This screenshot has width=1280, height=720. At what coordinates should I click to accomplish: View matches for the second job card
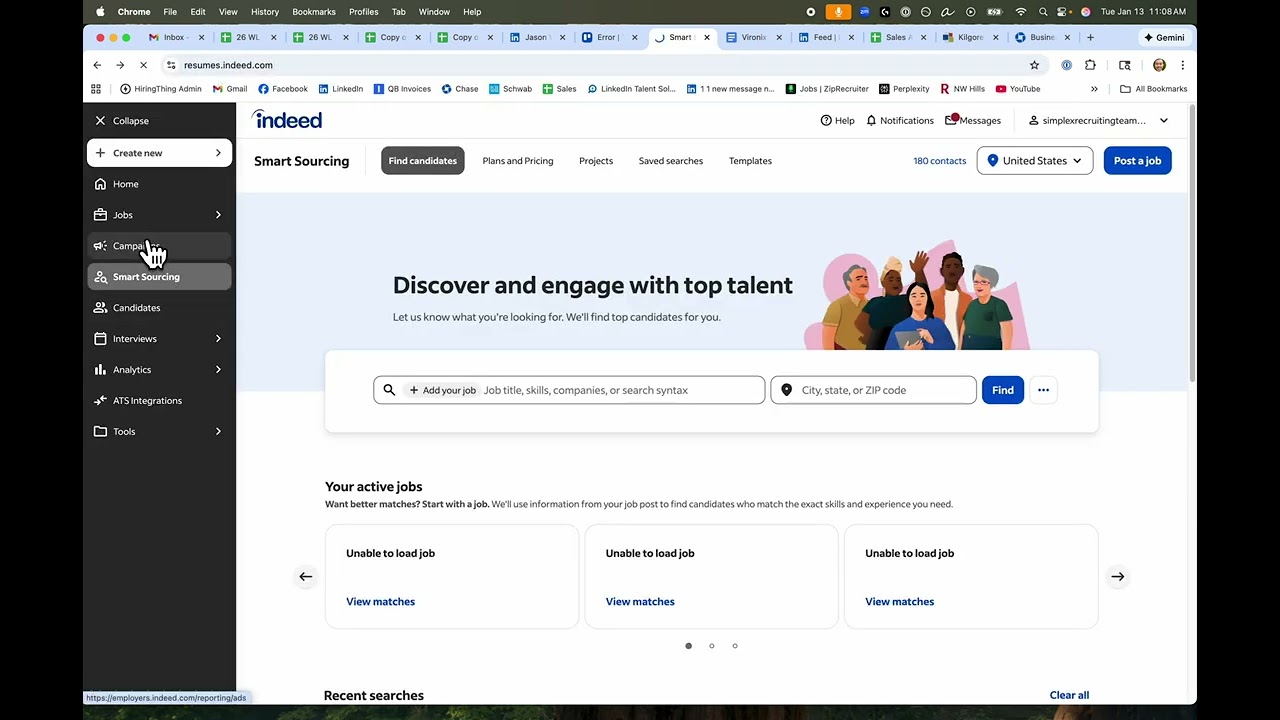(640, 602)
